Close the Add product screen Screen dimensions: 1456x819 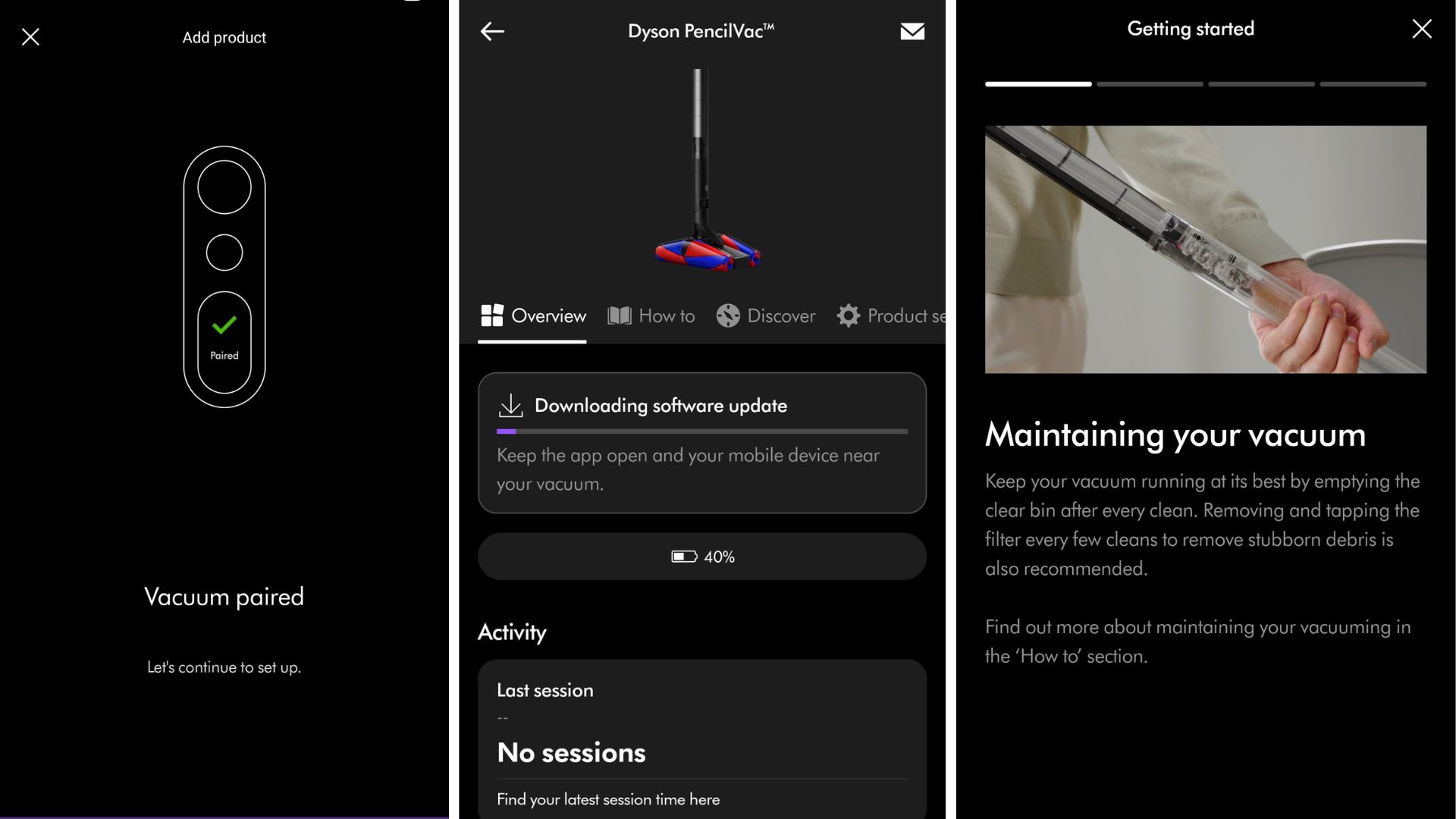[30, 36]
